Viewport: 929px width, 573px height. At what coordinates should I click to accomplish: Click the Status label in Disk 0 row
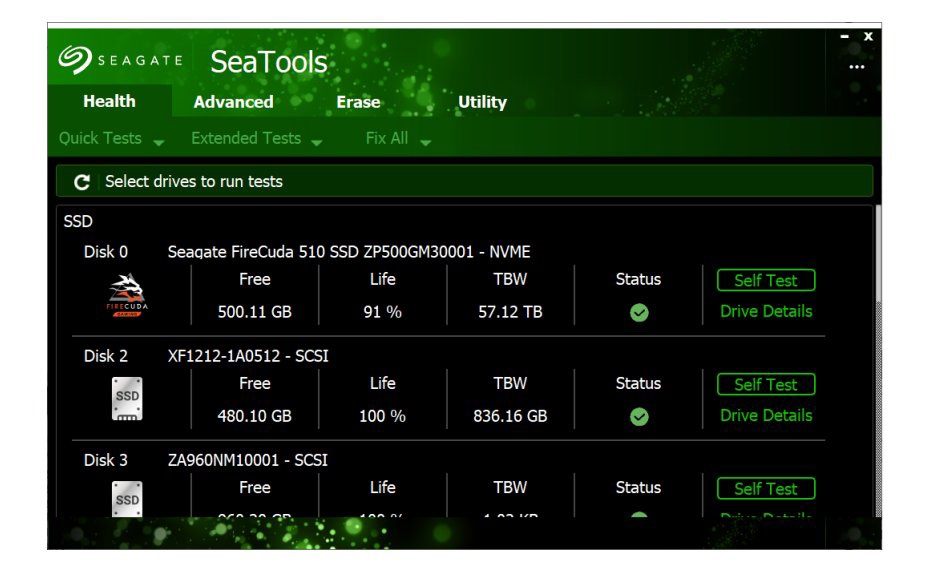(638, 279)
